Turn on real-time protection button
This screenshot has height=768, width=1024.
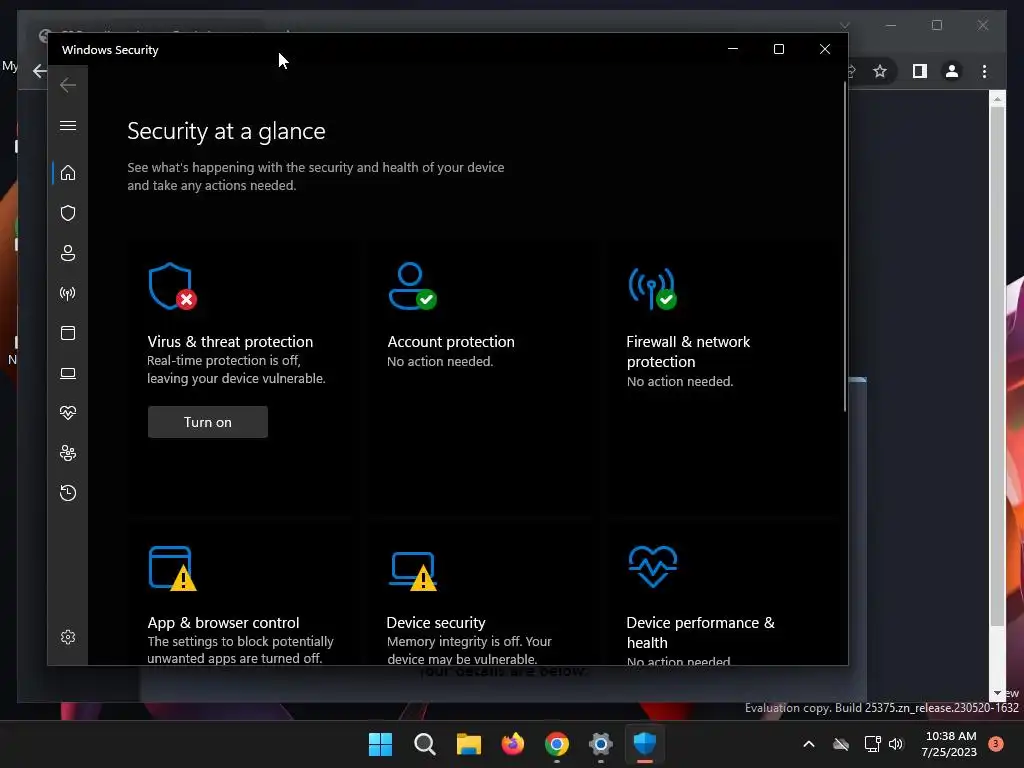click(208, 422)
